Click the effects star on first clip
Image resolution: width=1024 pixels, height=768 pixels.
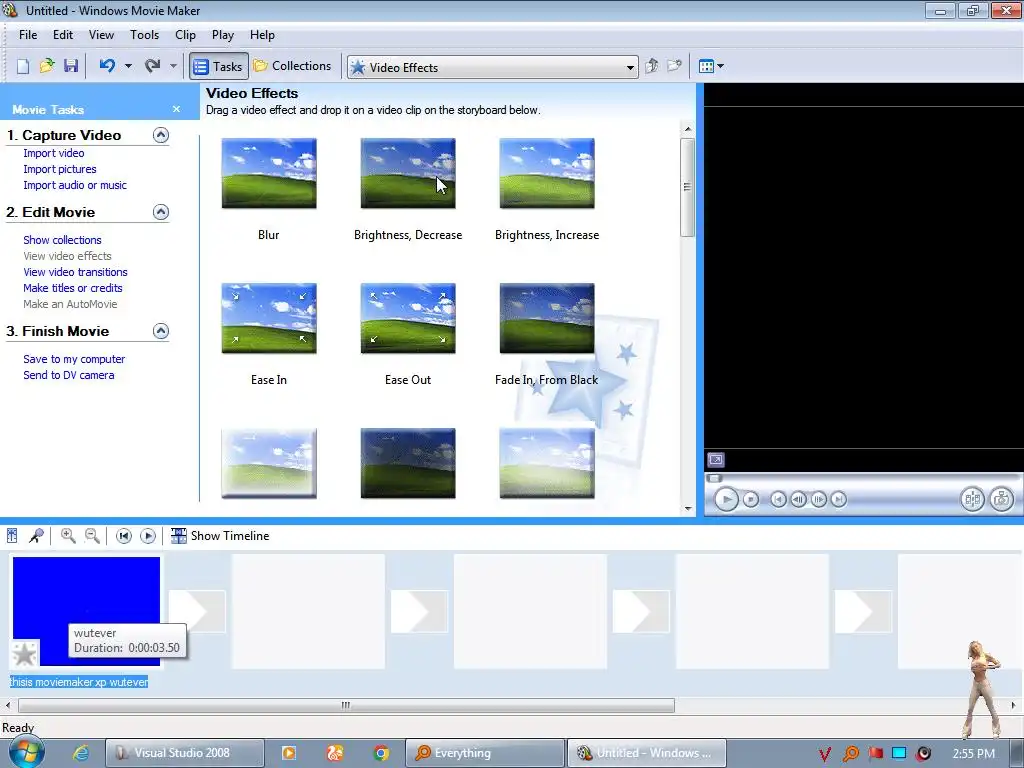[24, 654]
